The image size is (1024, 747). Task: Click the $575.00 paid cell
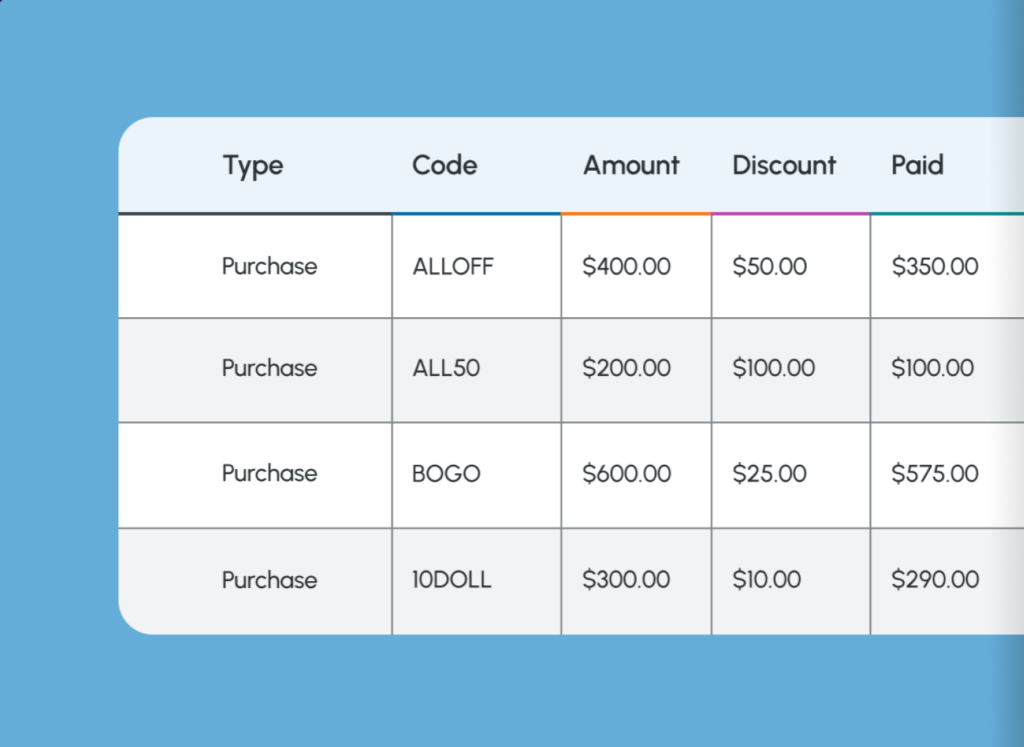click(935, 474)
